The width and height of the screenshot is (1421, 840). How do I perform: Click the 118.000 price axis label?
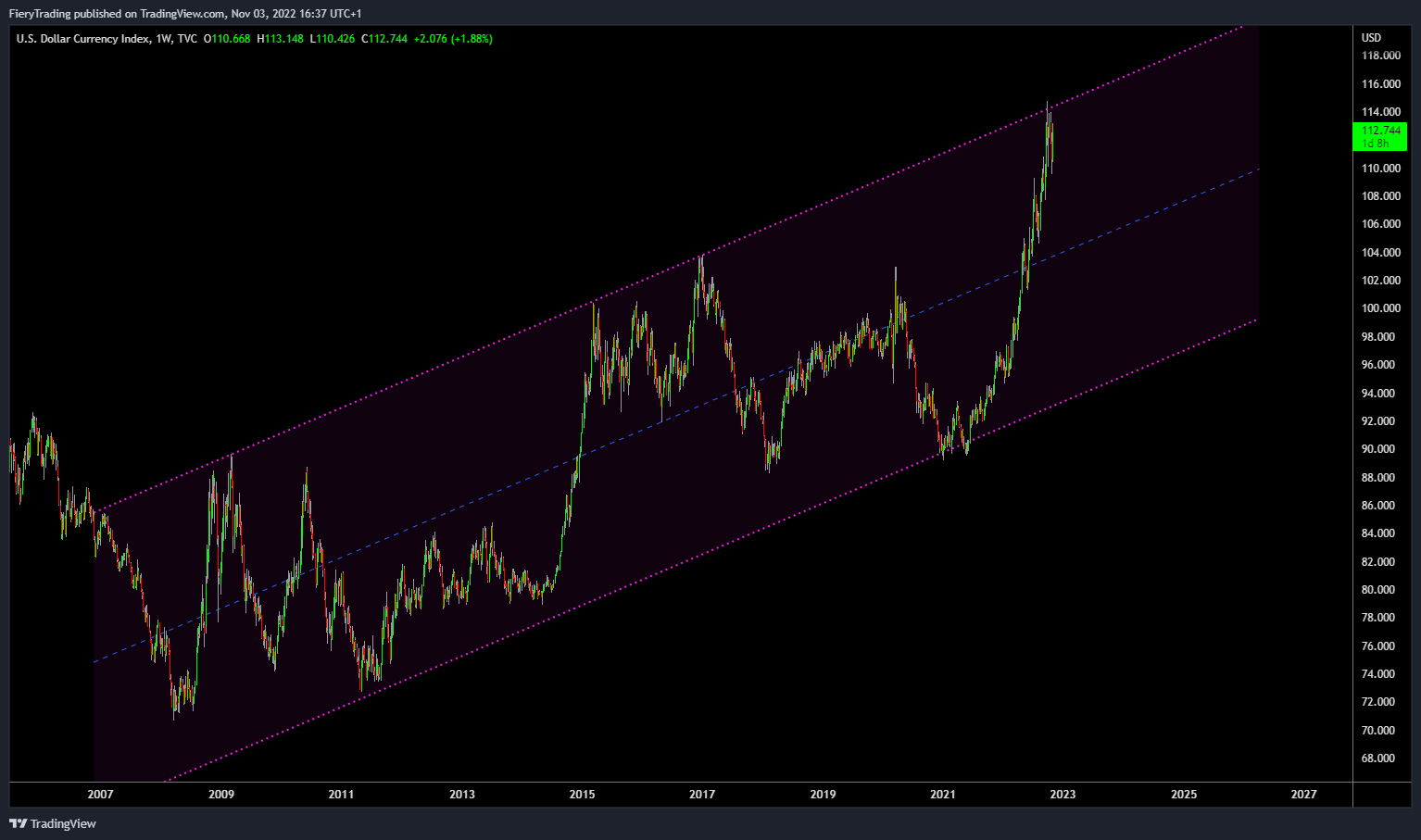tap(1380, 56)
